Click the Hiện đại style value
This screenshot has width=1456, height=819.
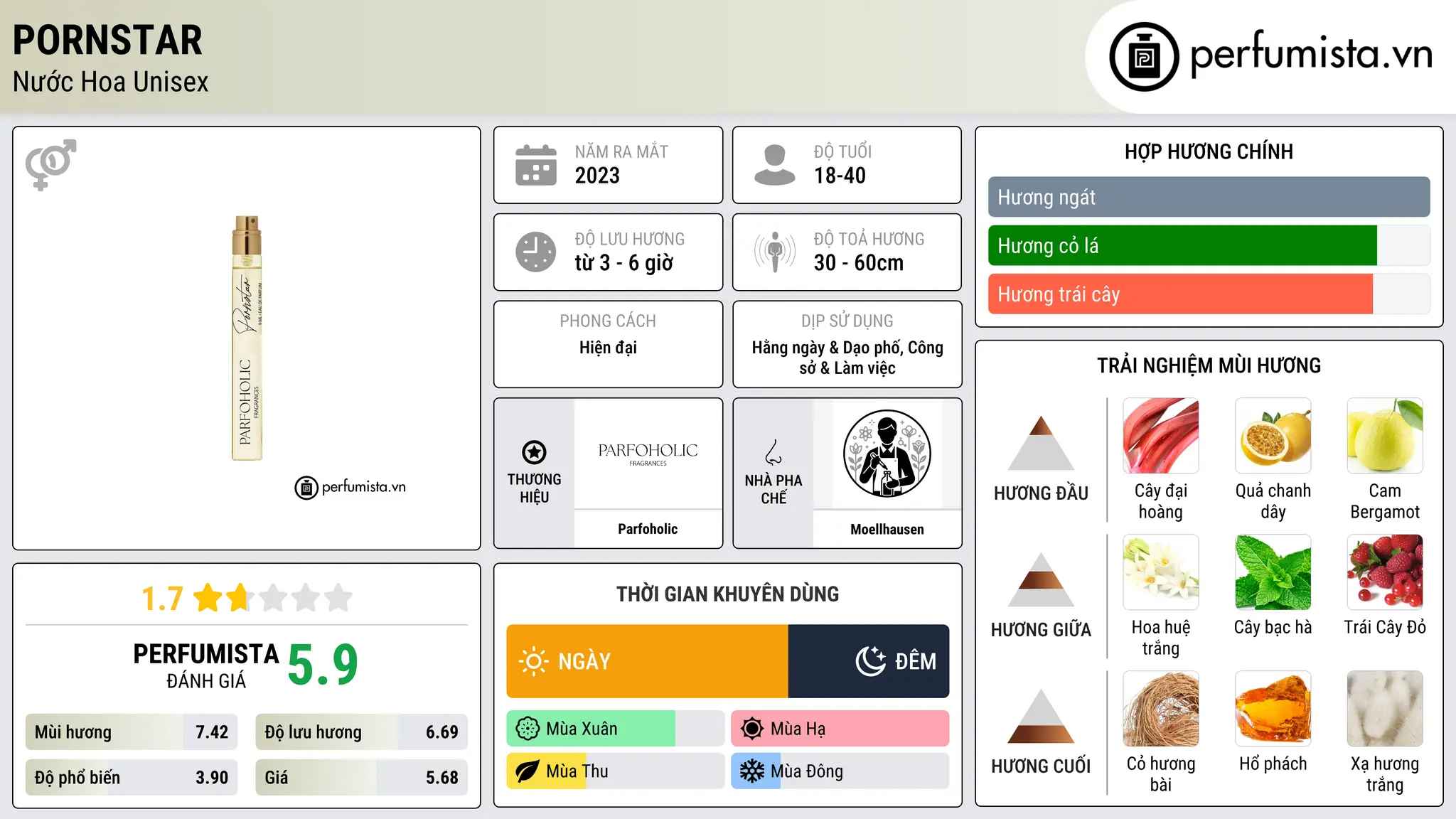point(608,348)
